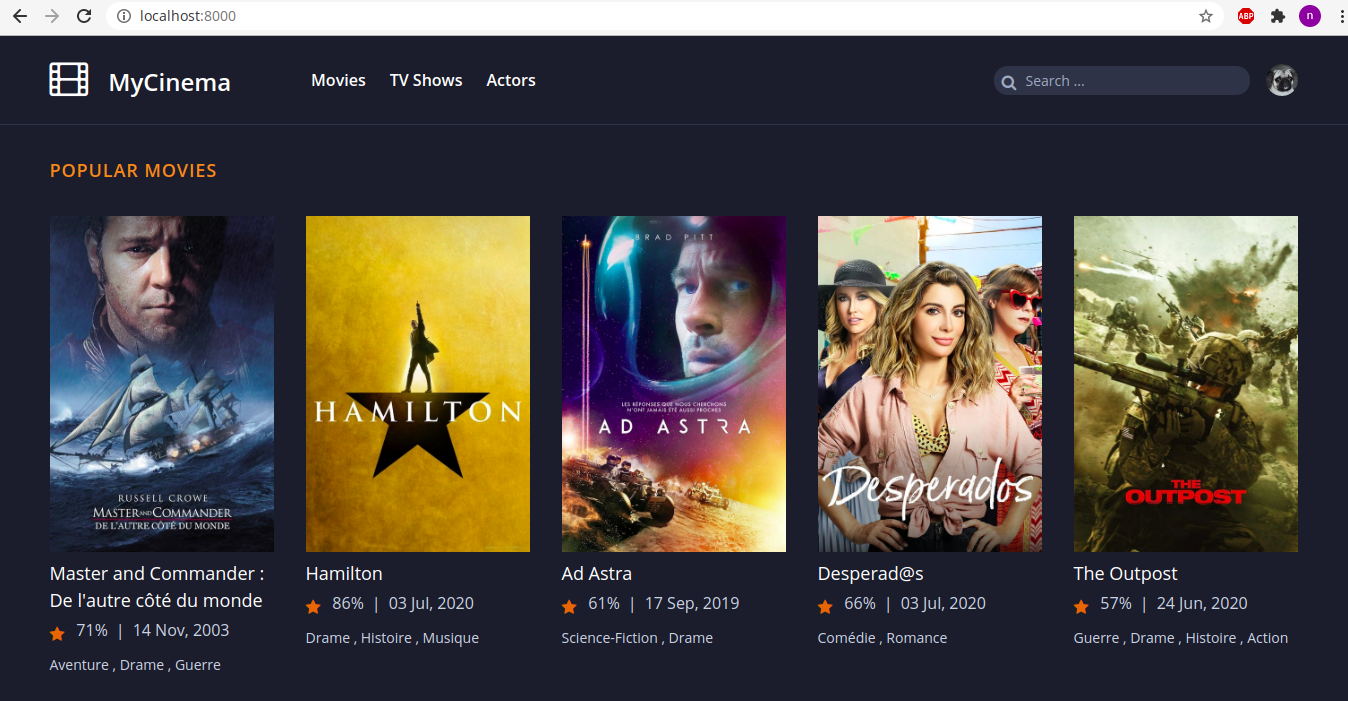Click the rating star under Desperad@s
This screenshot has width=1348, height=701.
(825, 606)
